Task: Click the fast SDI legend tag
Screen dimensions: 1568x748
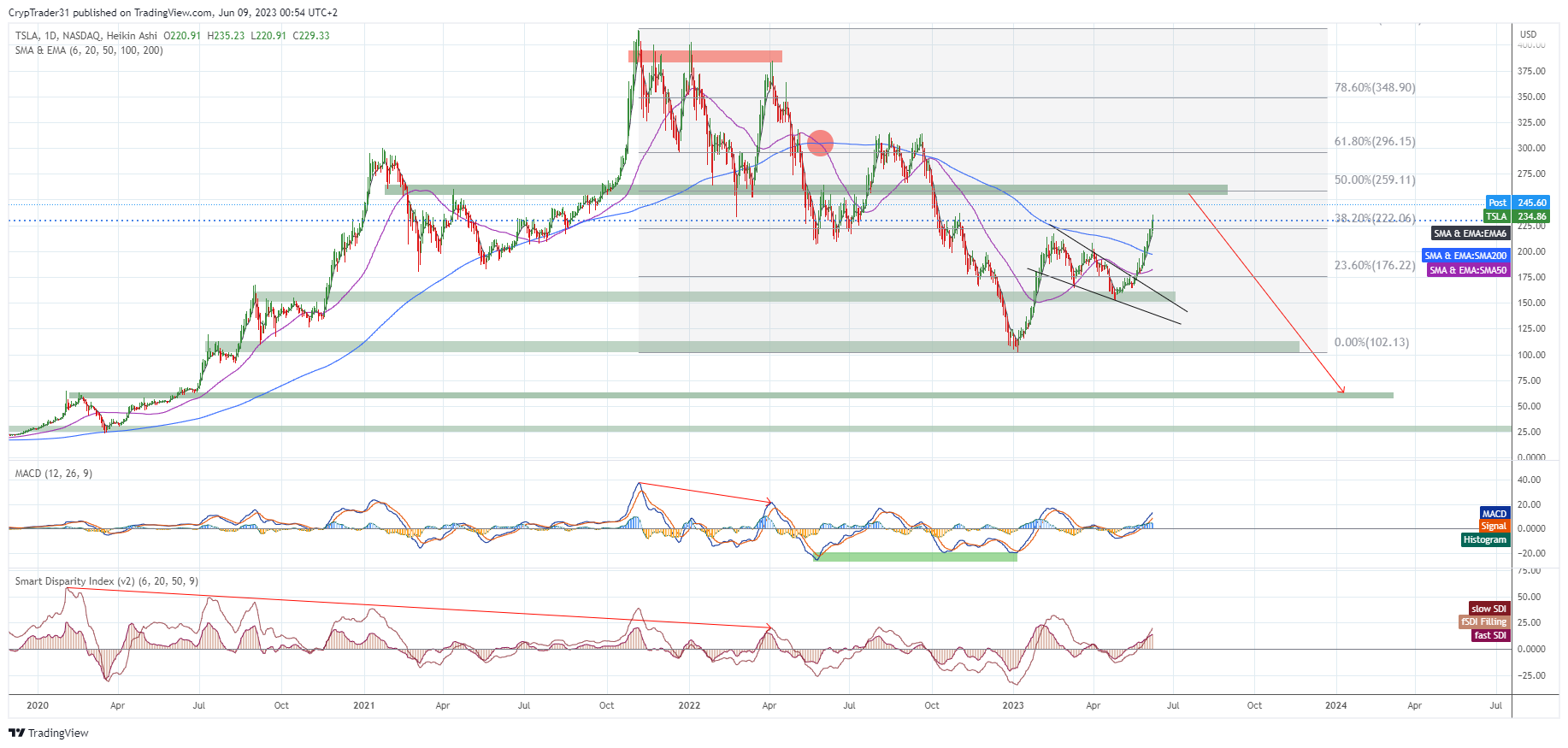Action: click(1490, 635)
